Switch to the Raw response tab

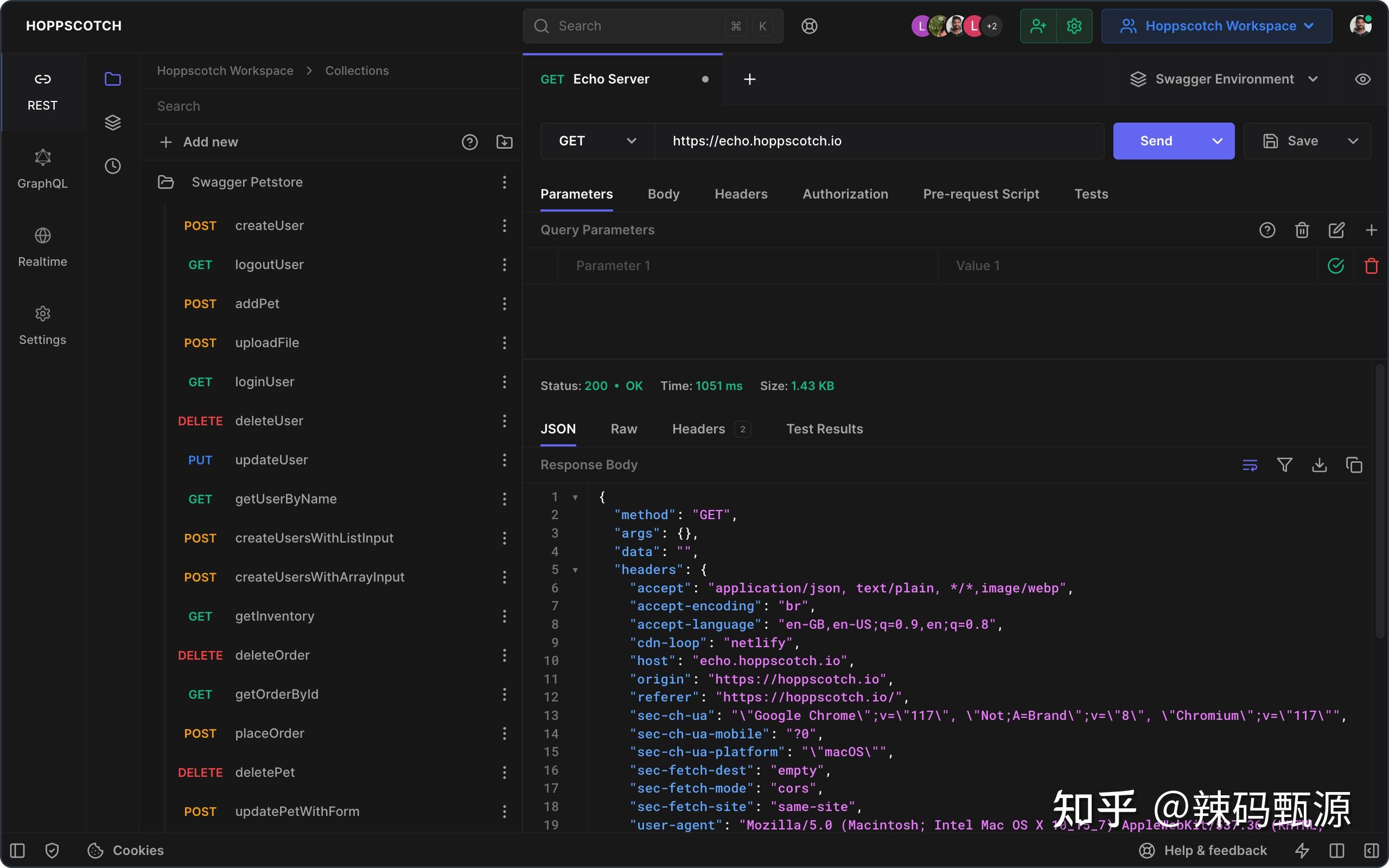[x=623, y=429]
